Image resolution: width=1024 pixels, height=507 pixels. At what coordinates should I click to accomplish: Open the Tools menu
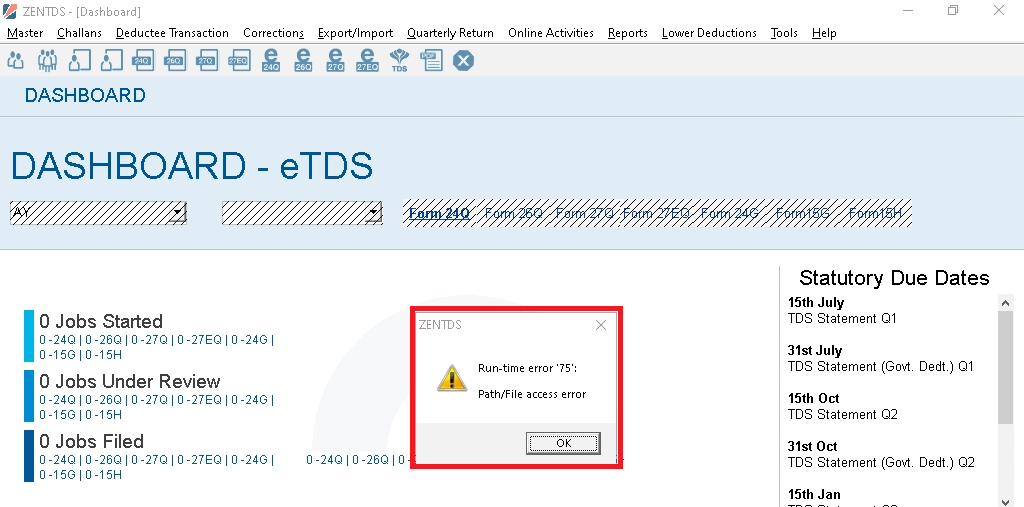[784, 33]
